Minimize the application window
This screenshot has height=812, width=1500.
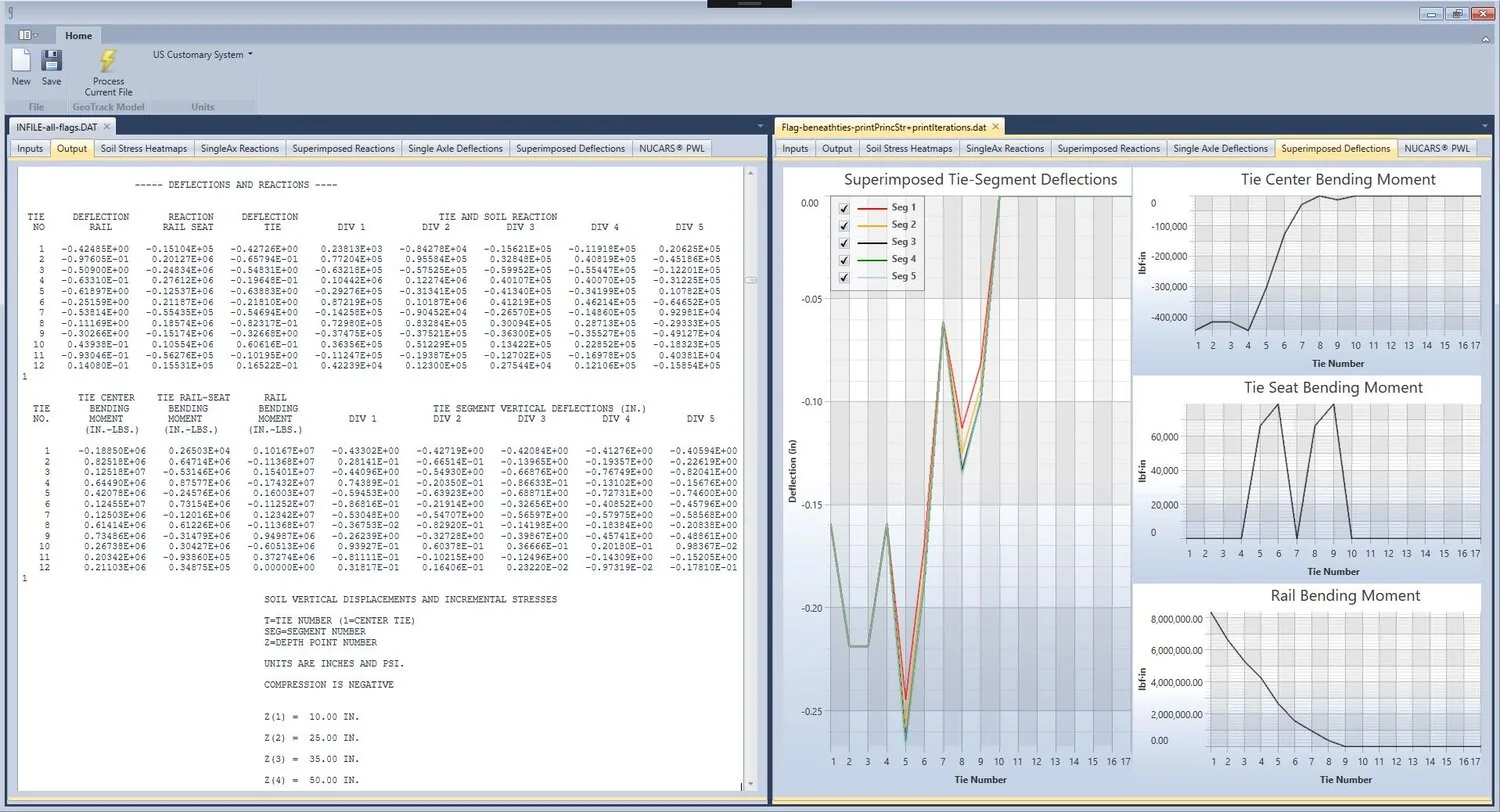(1432, 14)
